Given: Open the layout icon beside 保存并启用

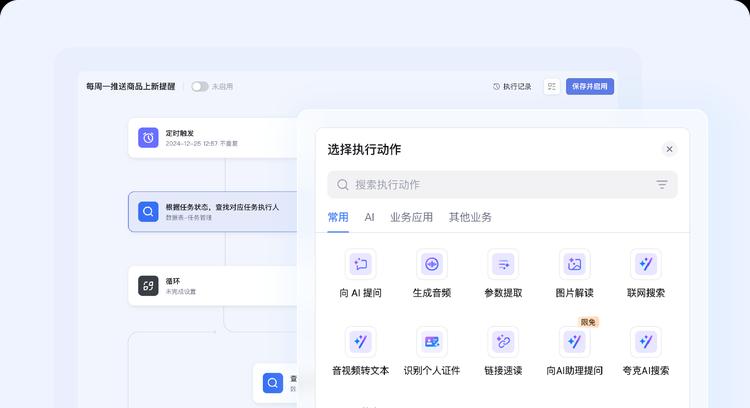Looking at the screenshot, I should 551,87.
